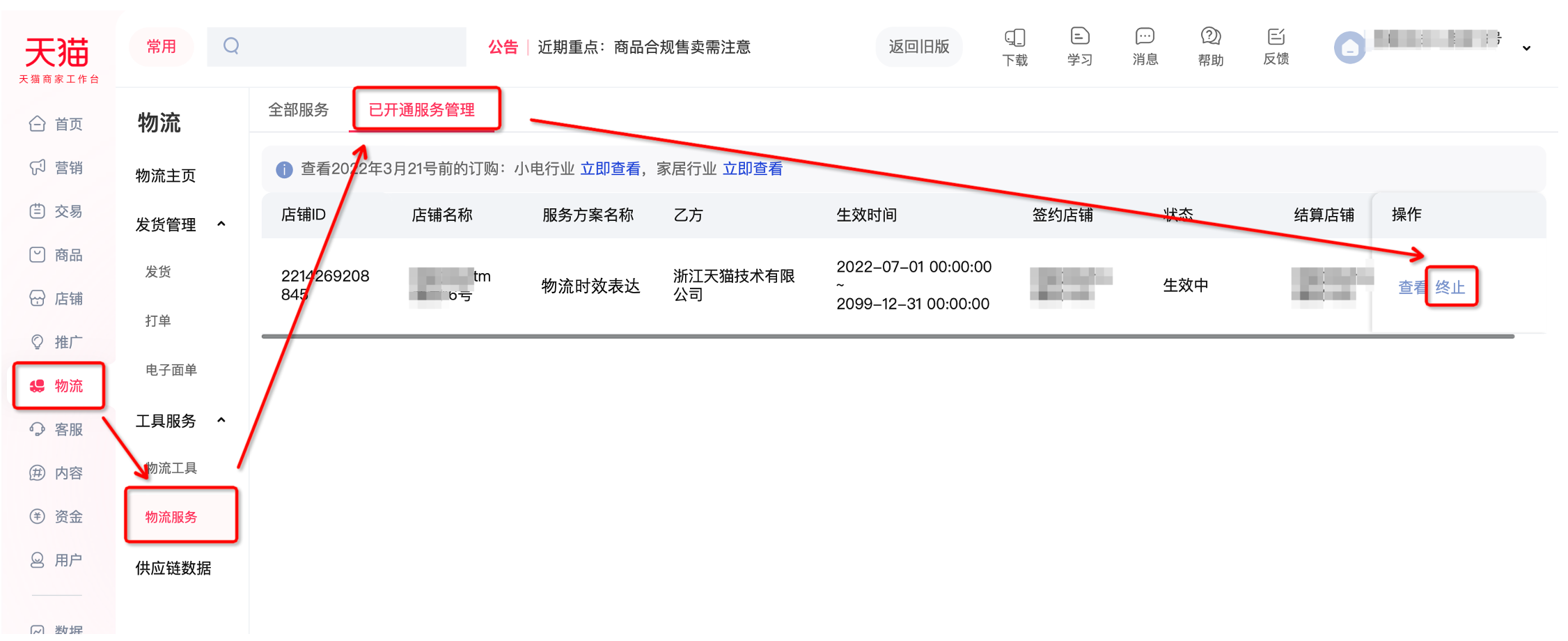1568x641 pixels.
Task: Click the 2022-07-01 00:00:00 effective date
Action: (x=914, y=267)
